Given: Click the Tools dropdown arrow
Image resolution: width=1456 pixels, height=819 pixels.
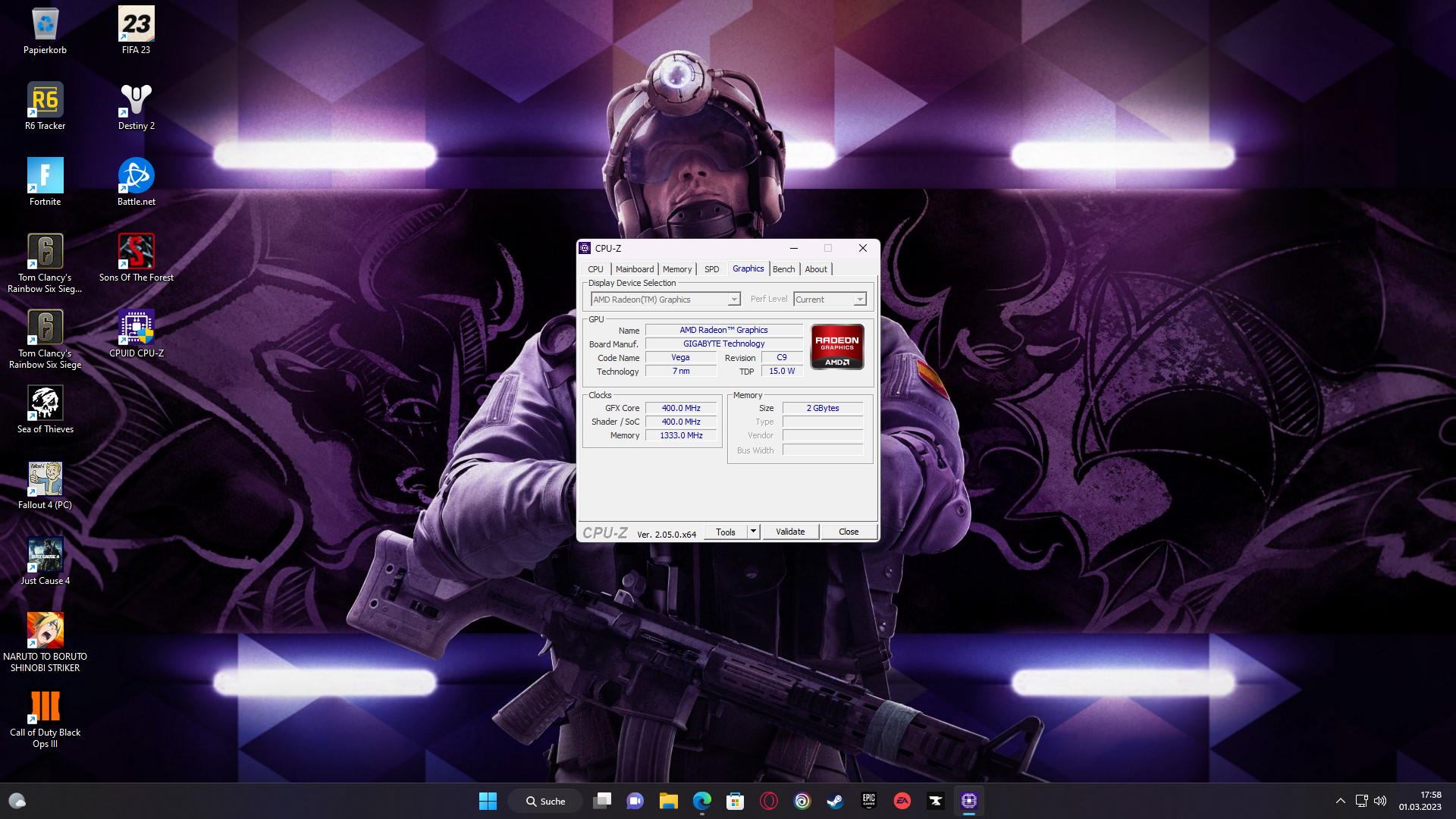Looking at the screenshot, I should pyautogui.click(x=753, y=532).
